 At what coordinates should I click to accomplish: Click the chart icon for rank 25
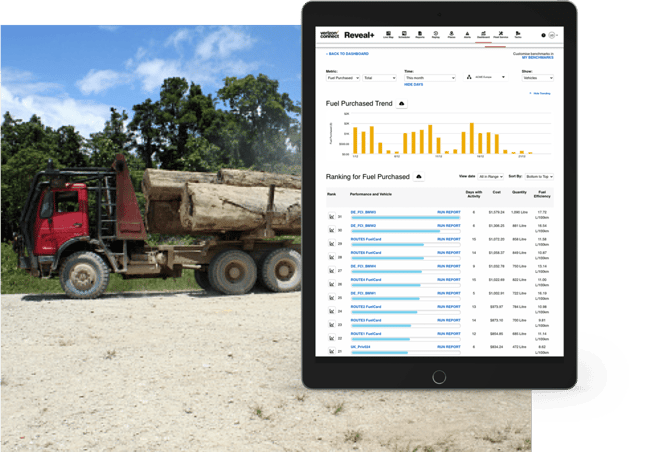pos(332,298)
